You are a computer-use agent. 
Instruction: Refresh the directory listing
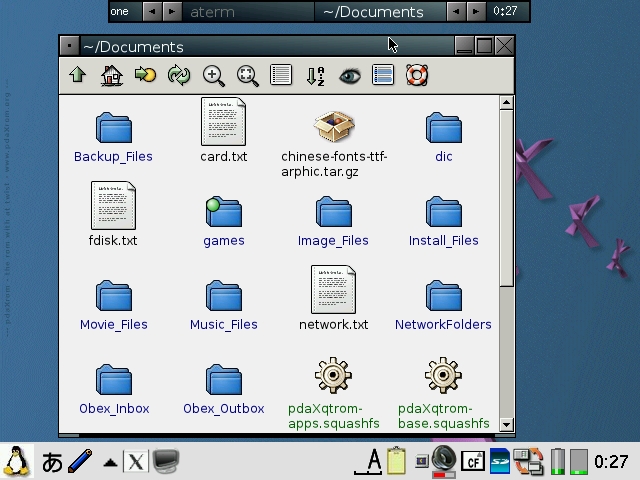tap(179, 75)
